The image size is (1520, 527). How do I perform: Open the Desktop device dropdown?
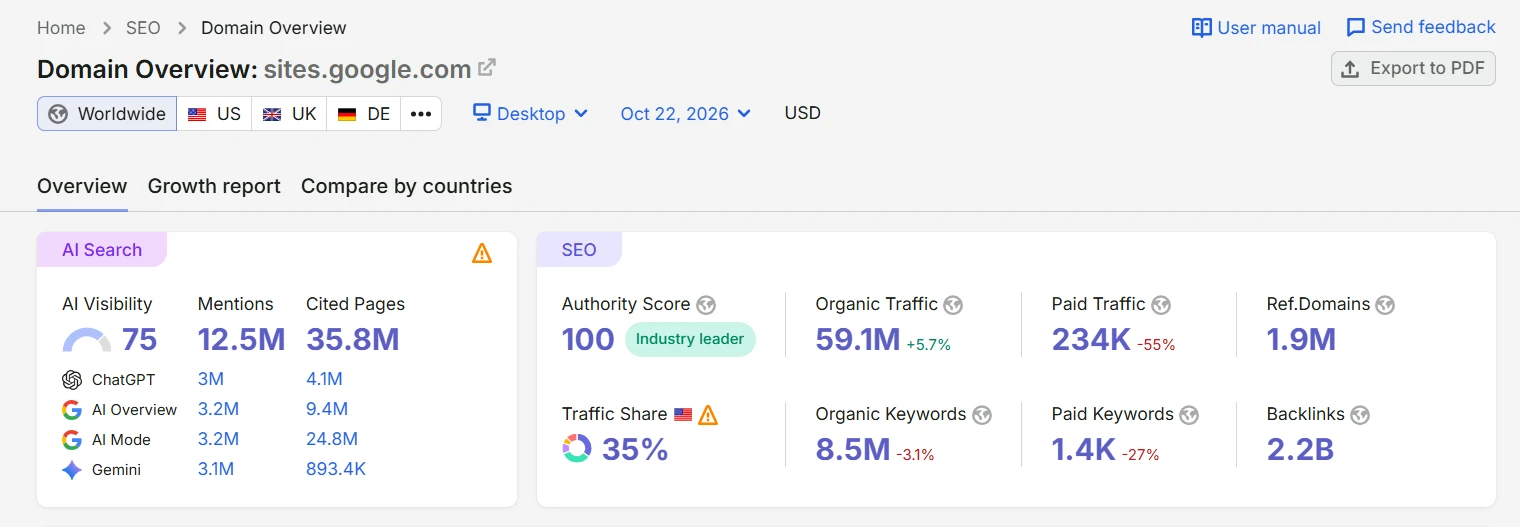530,114
